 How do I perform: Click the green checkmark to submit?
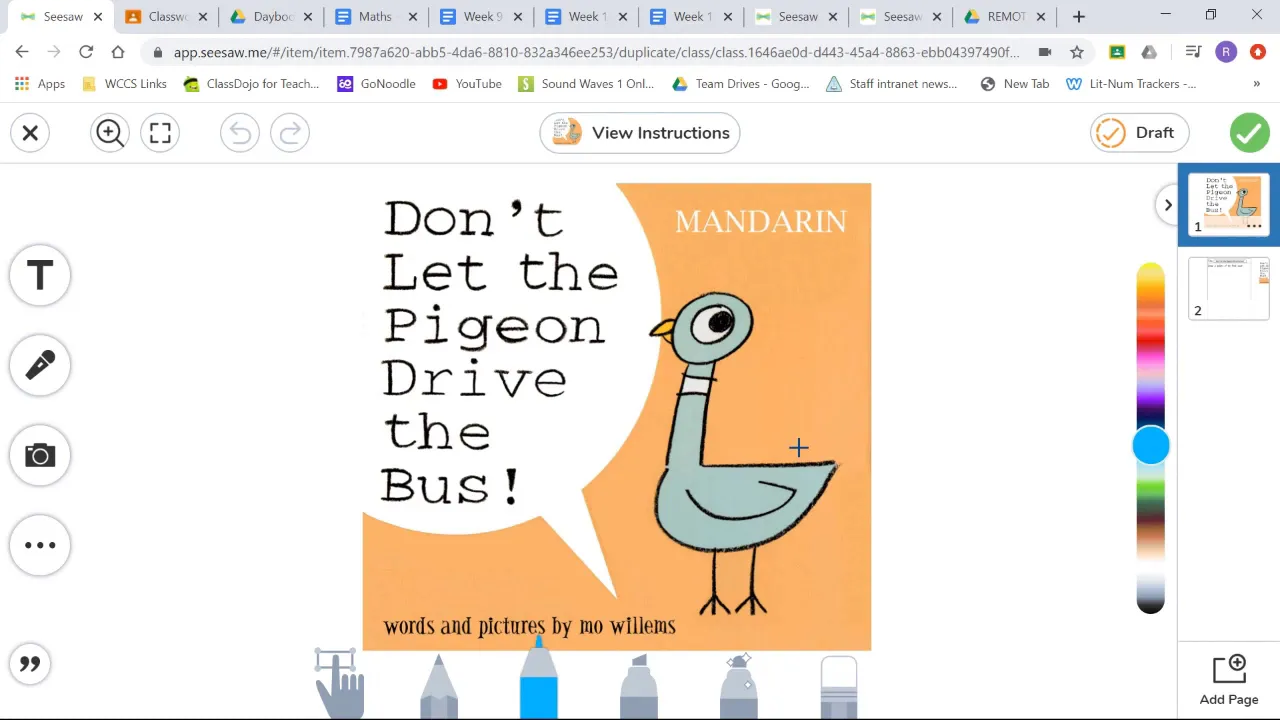pos(1249,133)
